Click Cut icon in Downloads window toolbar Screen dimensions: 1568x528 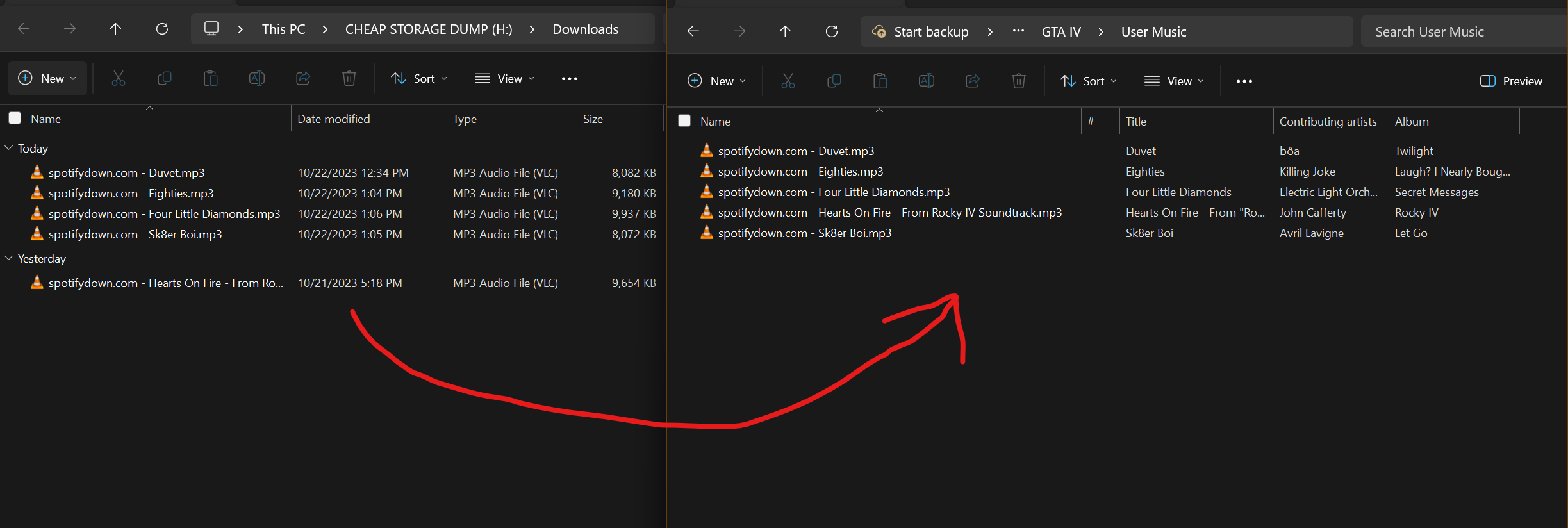tap(119, 78)
